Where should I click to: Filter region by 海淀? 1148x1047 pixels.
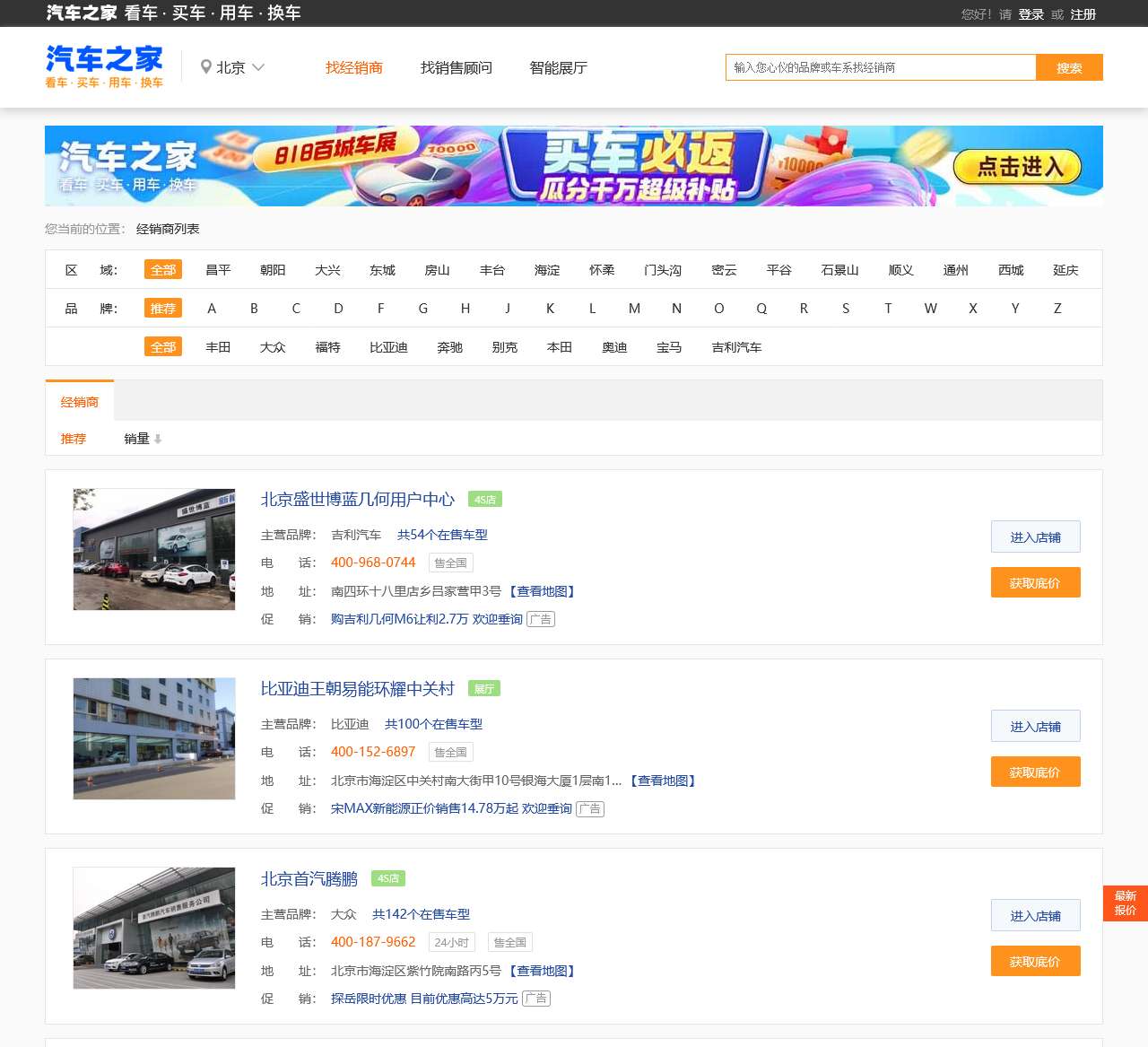[x=547, y=270]
